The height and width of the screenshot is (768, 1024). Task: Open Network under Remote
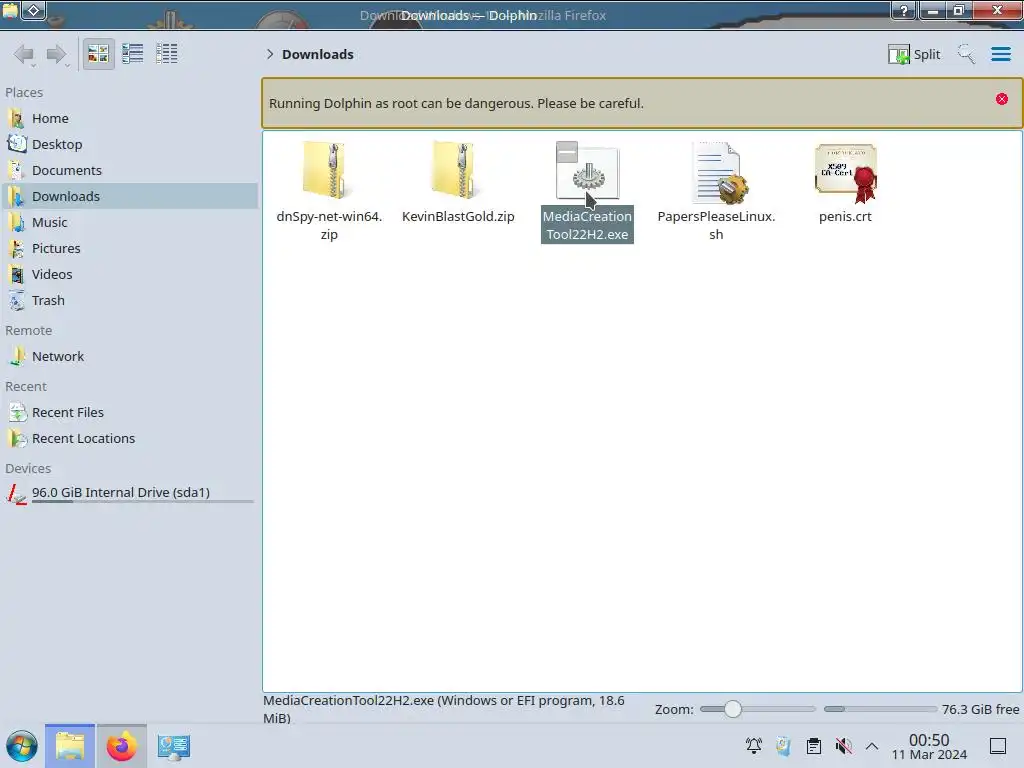click(x=129, y=357)
